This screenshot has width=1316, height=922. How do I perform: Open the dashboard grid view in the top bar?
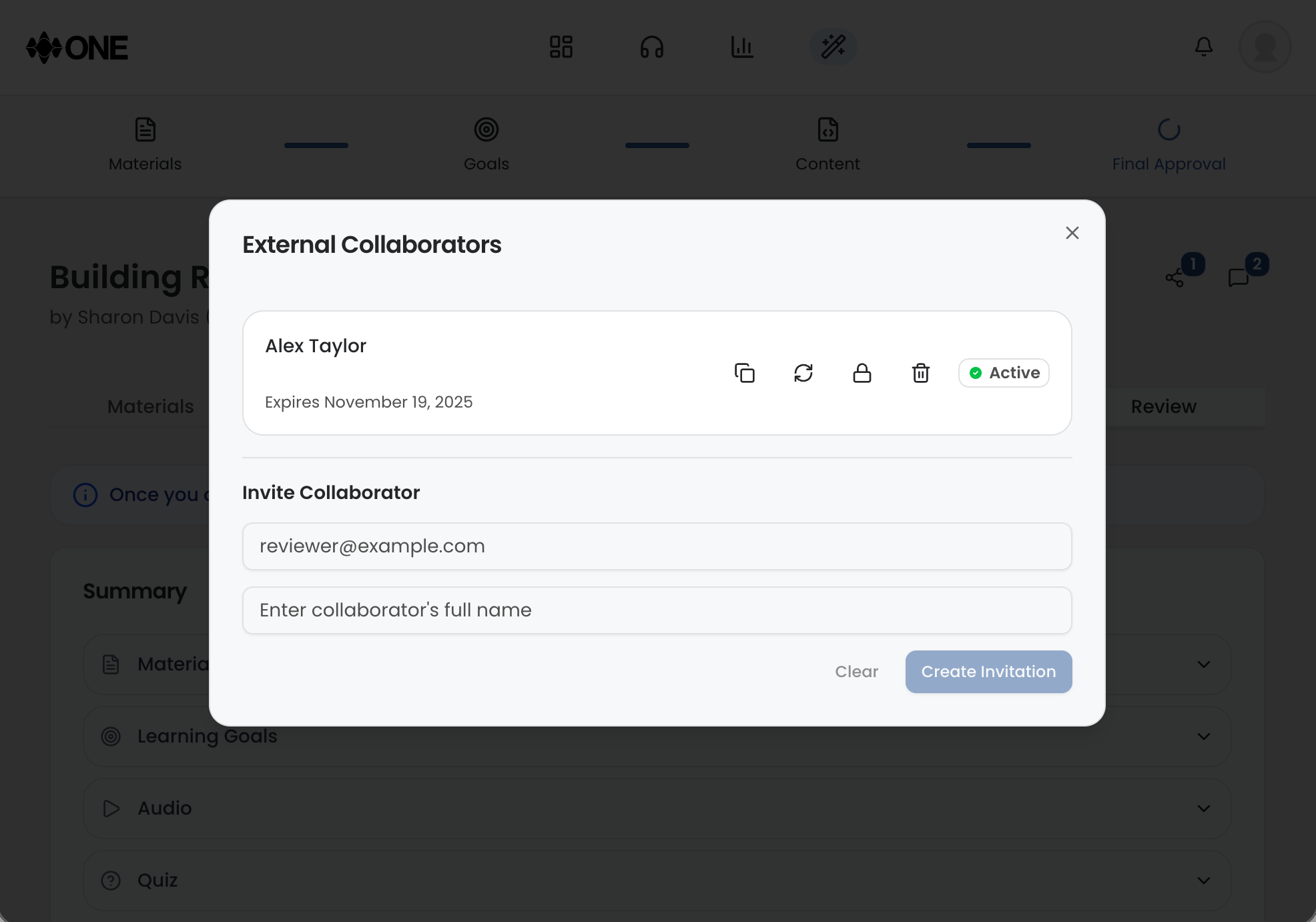click(561, 47)
